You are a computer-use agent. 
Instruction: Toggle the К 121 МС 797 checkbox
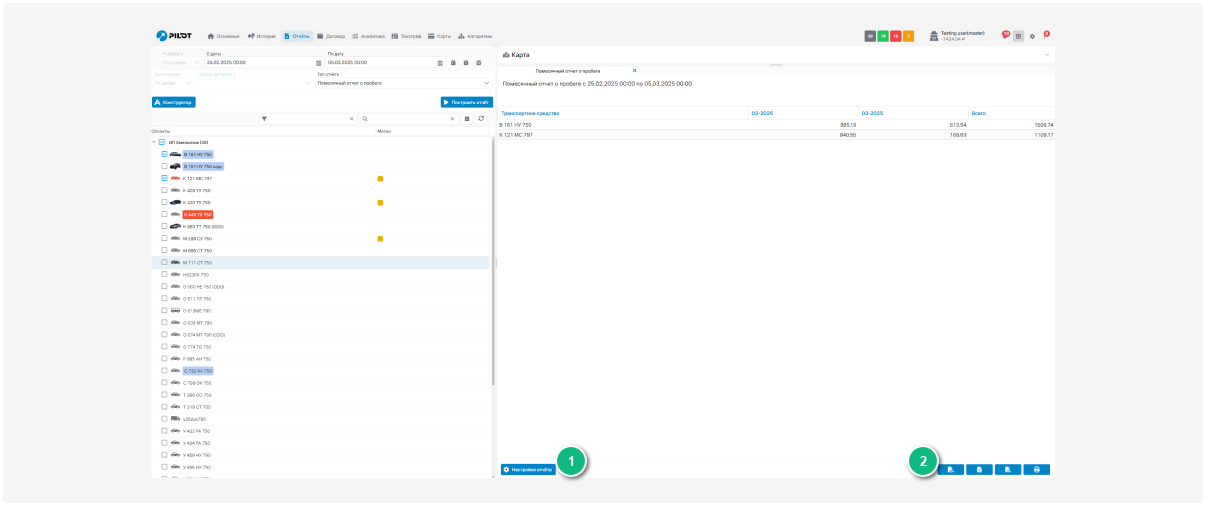tap(164, 178)
